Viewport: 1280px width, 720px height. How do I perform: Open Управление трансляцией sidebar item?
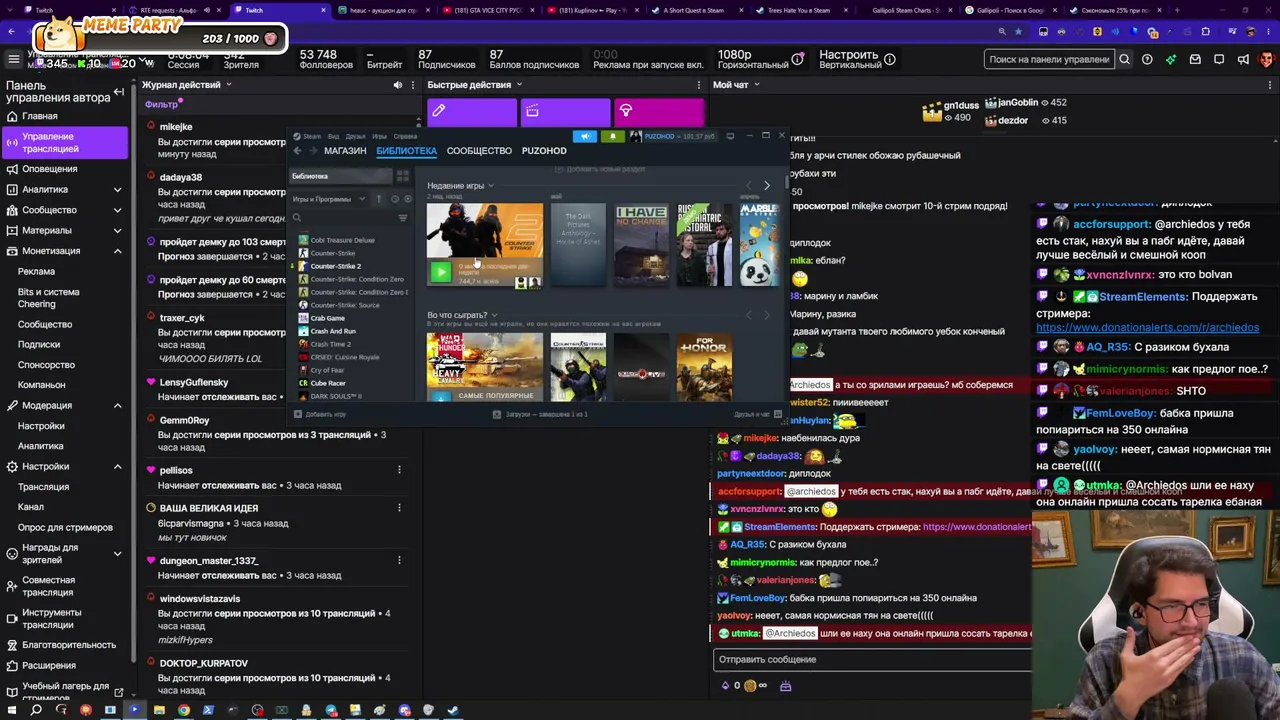click(x=64, y=143)
